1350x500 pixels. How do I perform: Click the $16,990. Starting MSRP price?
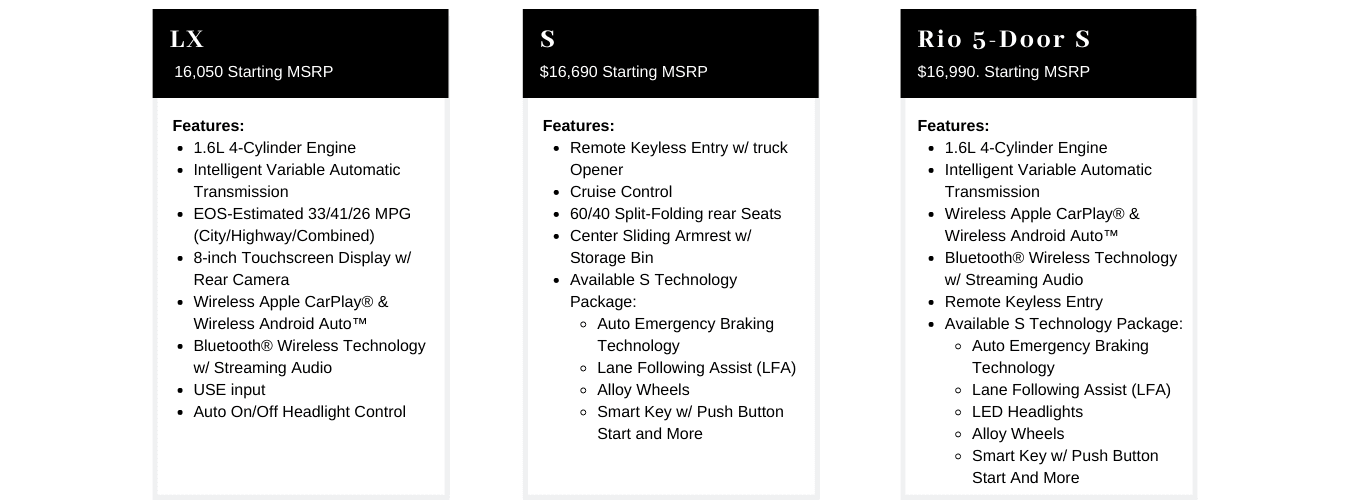pyautogui.click(x=1004, y=72)
